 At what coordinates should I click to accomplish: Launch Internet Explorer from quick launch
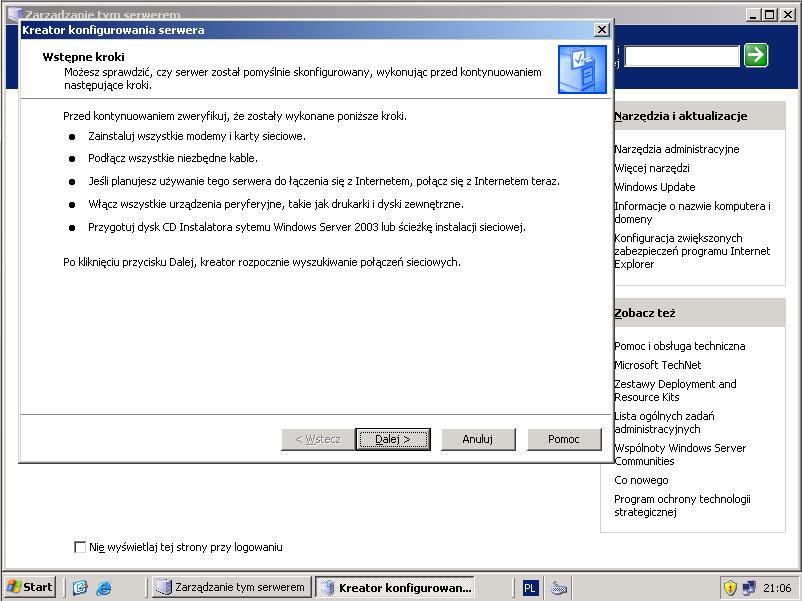[104, 587]
